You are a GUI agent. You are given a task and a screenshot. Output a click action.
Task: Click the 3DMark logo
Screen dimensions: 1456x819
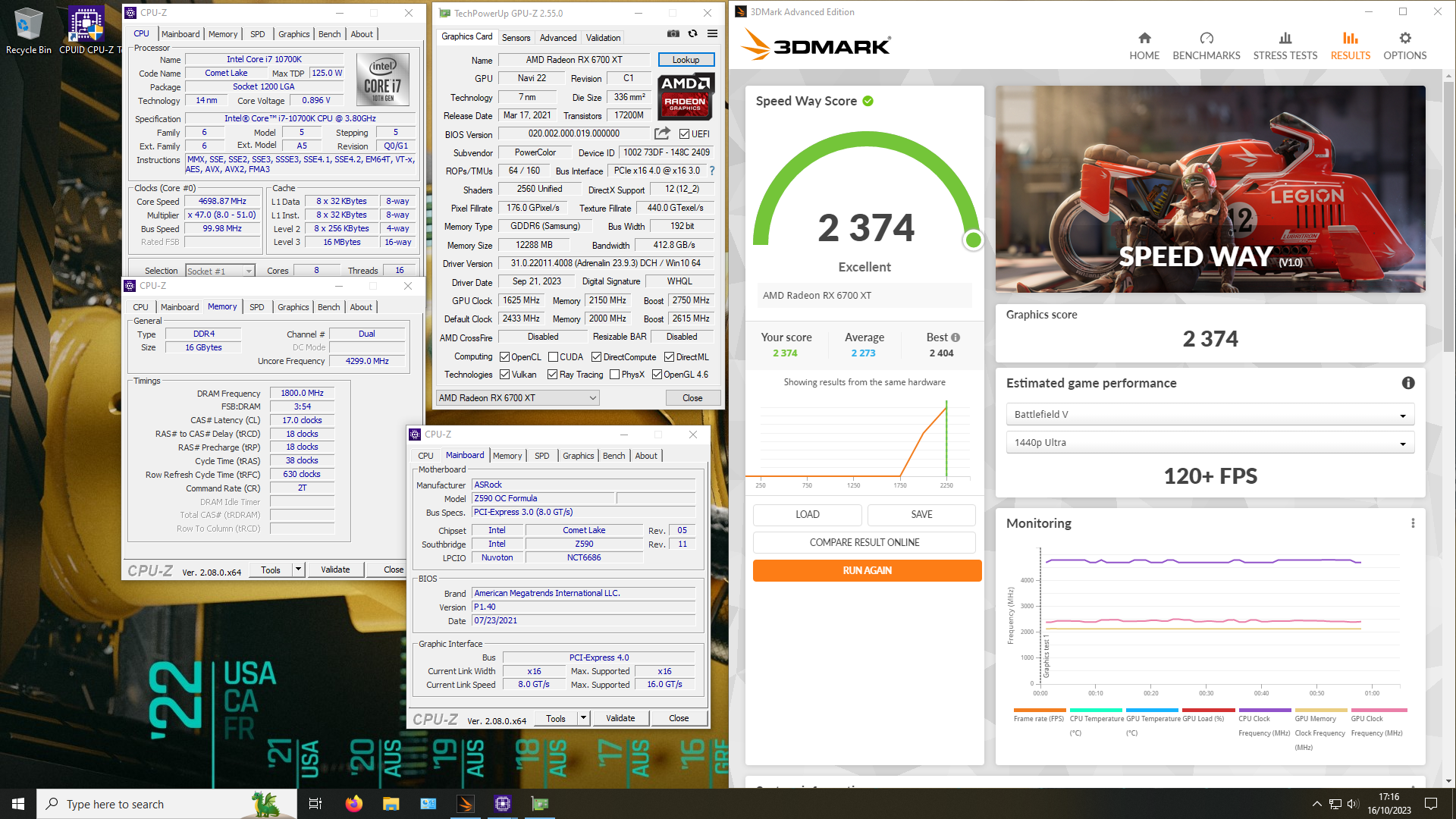point(816,45)
